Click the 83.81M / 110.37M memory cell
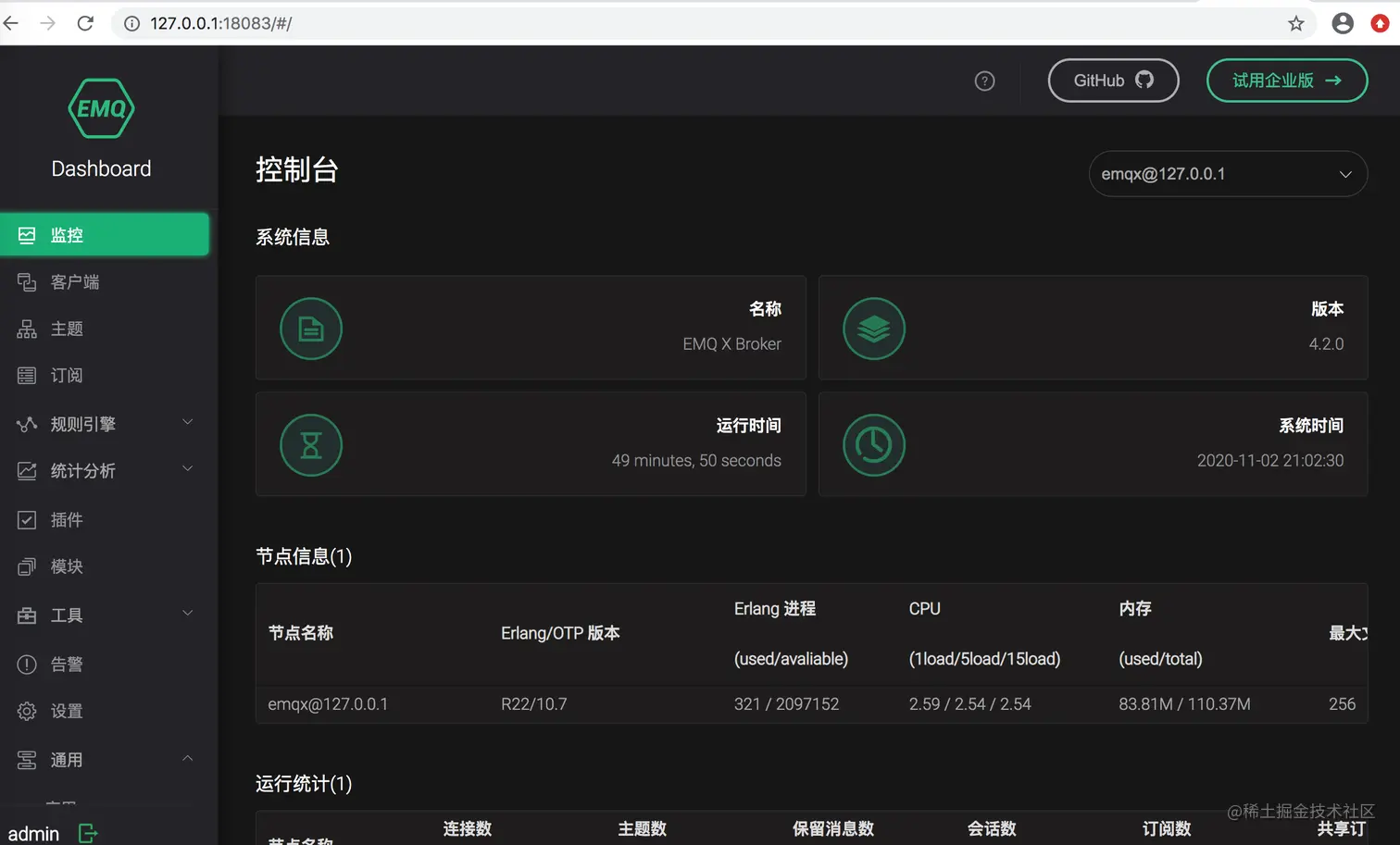 (1184, 704)
